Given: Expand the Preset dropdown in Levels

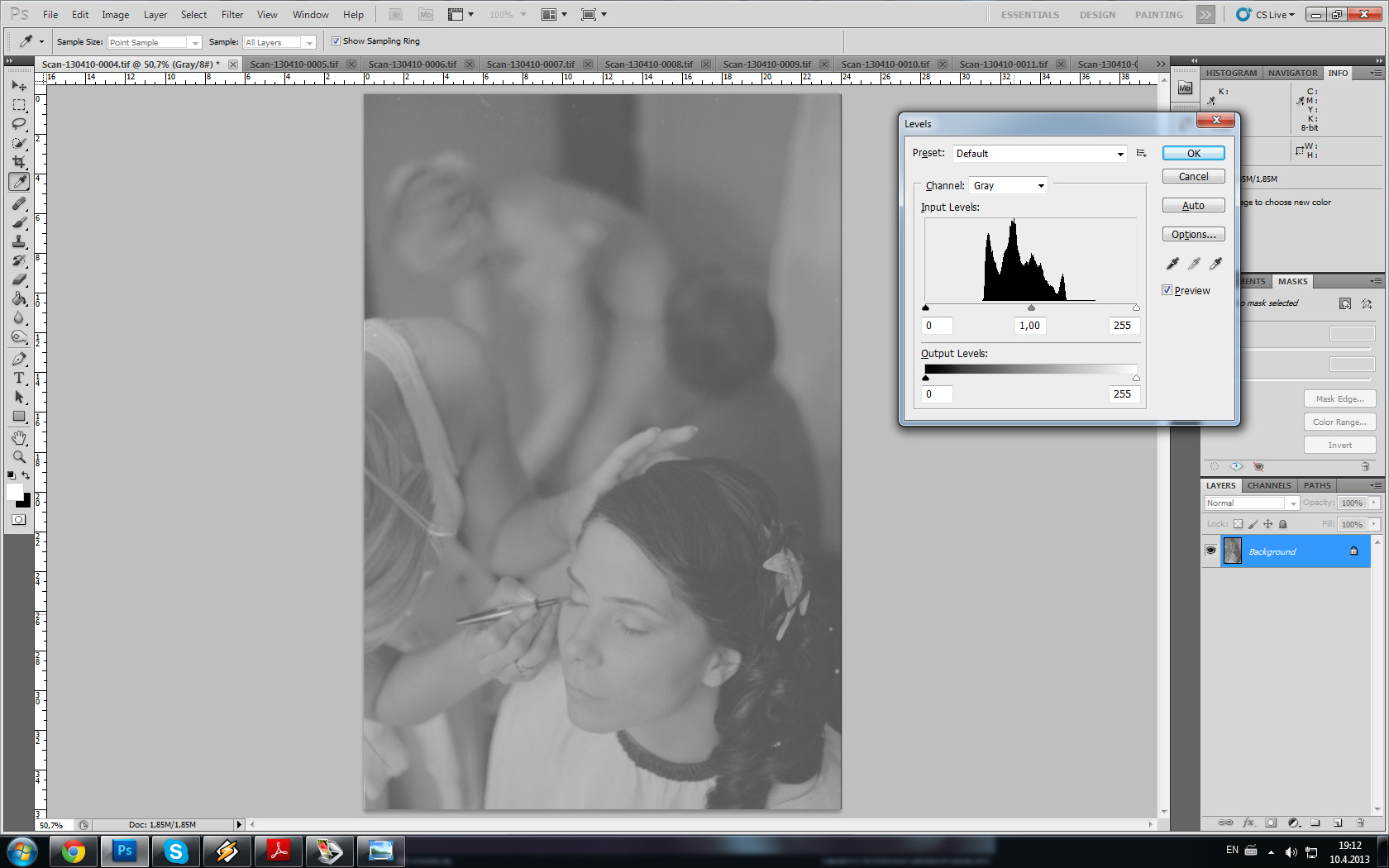Looking at the screenshot, I should [1040, 154].
